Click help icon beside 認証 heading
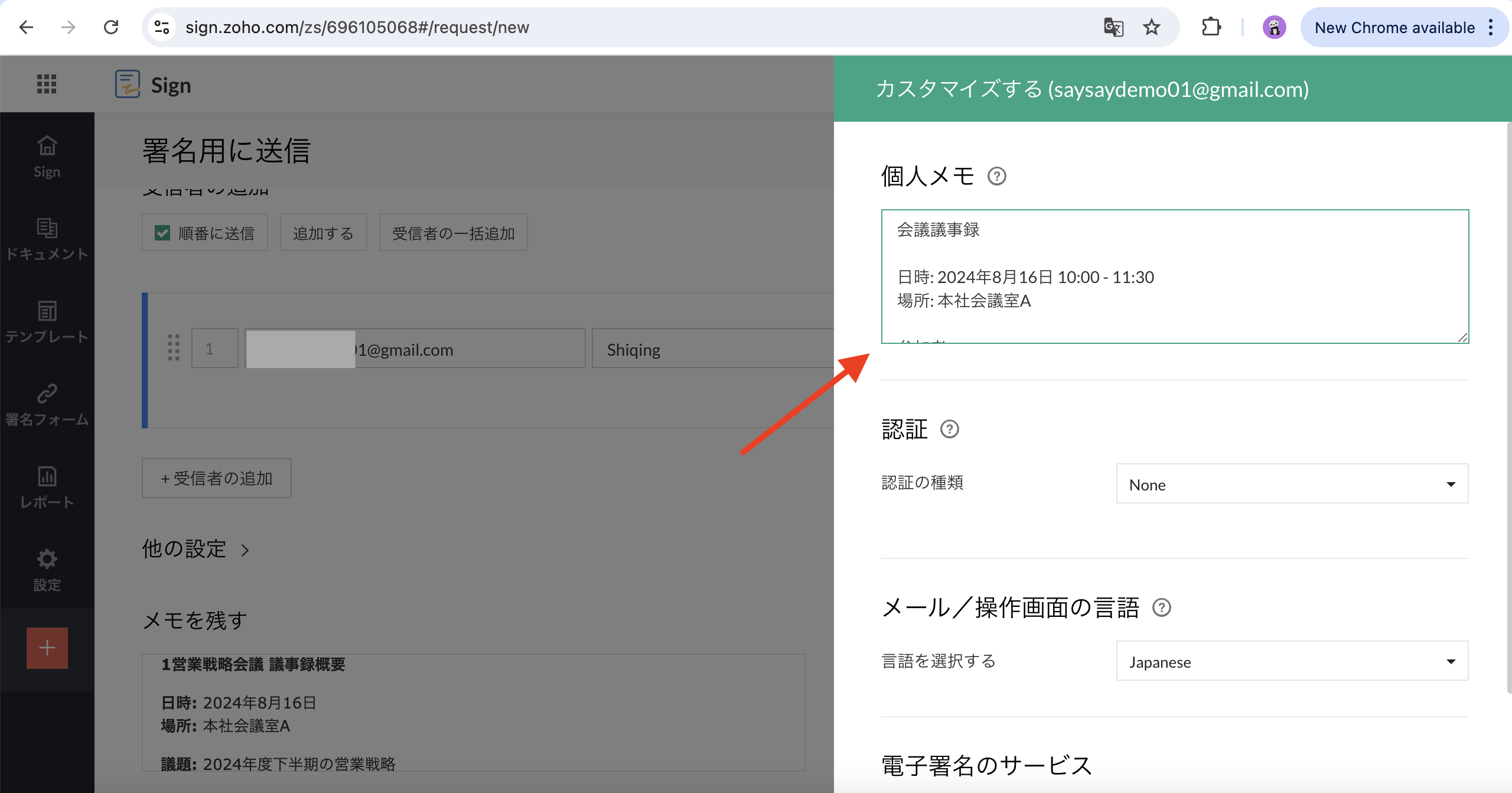The height and width of the screenshot is (793, 1512). coord(949,429)
